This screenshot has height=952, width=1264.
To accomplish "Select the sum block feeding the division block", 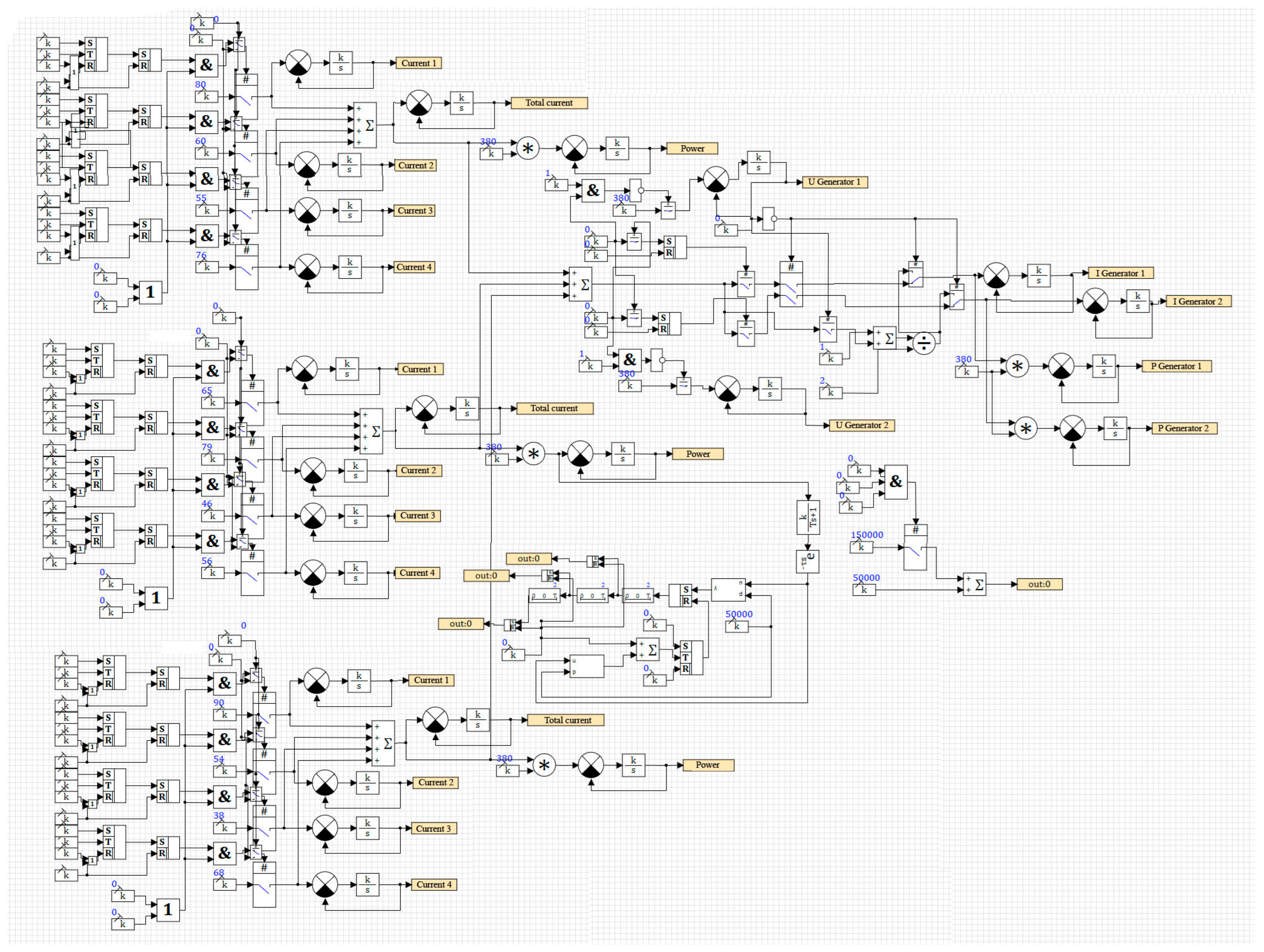I will tap(885, 338).
